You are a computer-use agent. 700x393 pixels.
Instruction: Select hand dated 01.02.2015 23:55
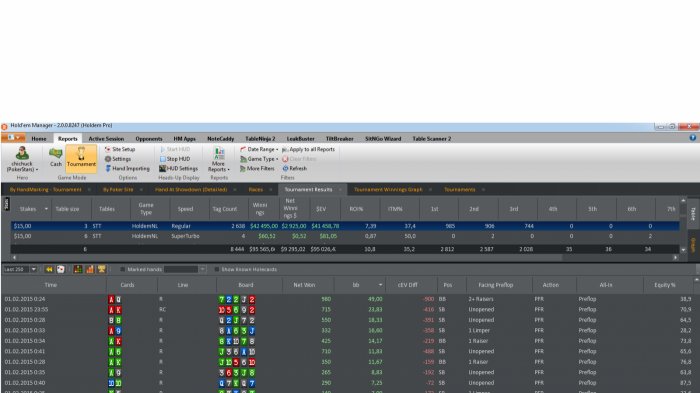pyautogui.click(x=348, y=309)
